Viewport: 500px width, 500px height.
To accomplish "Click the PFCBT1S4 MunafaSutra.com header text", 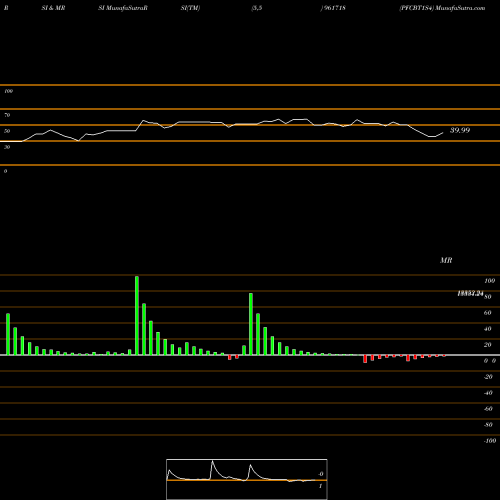I will click(442, 8).
